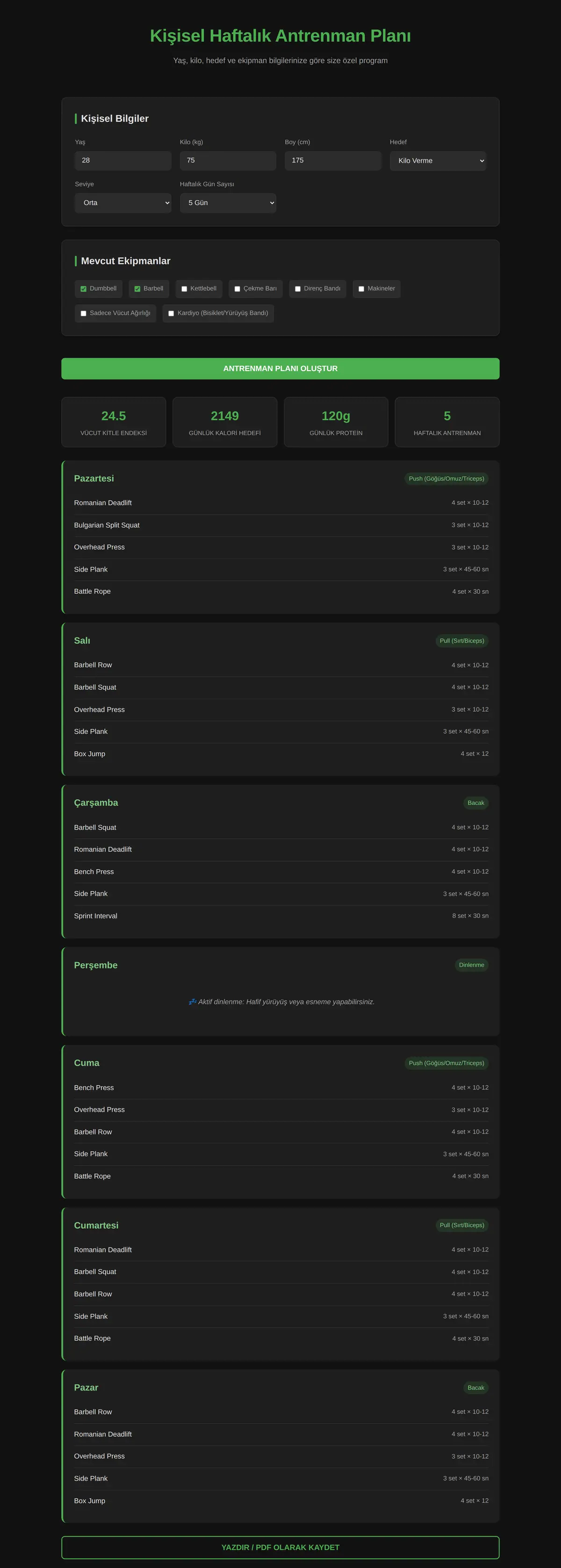Screen dimensions: 561x1568
Task: Open the Haftalık Gün Sayısı dropdown
Action: click(x=228, y=203)
